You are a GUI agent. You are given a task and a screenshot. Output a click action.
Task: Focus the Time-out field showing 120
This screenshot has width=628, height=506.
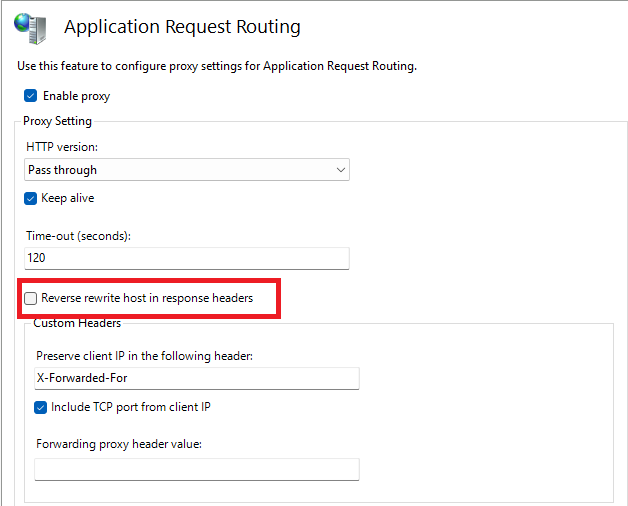(187, 258)
